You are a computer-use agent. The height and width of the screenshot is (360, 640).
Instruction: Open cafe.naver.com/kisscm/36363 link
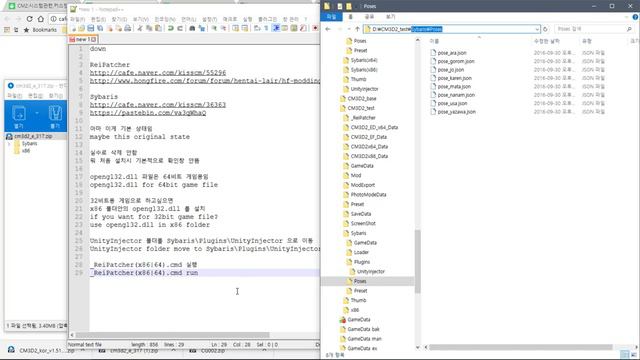[x=158, y=105]
